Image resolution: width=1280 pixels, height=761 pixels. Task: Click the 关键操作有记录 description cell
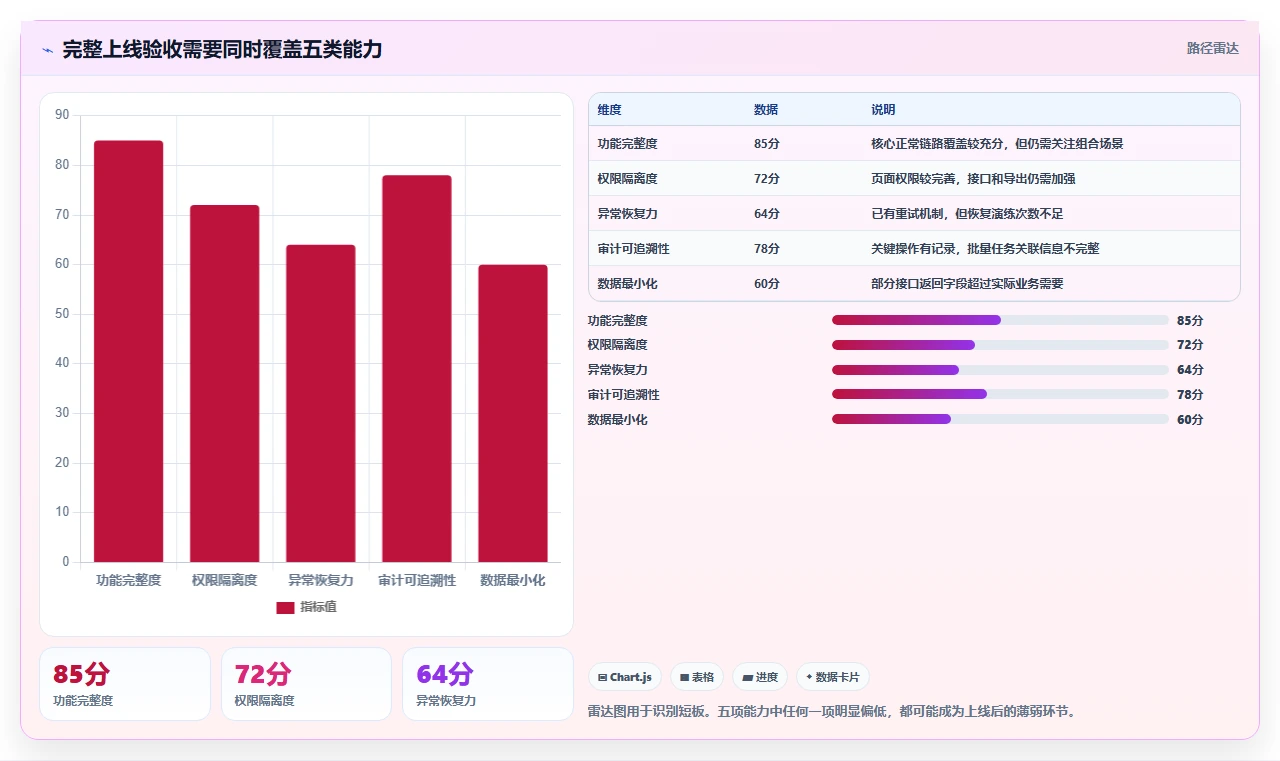(1051, 248)
